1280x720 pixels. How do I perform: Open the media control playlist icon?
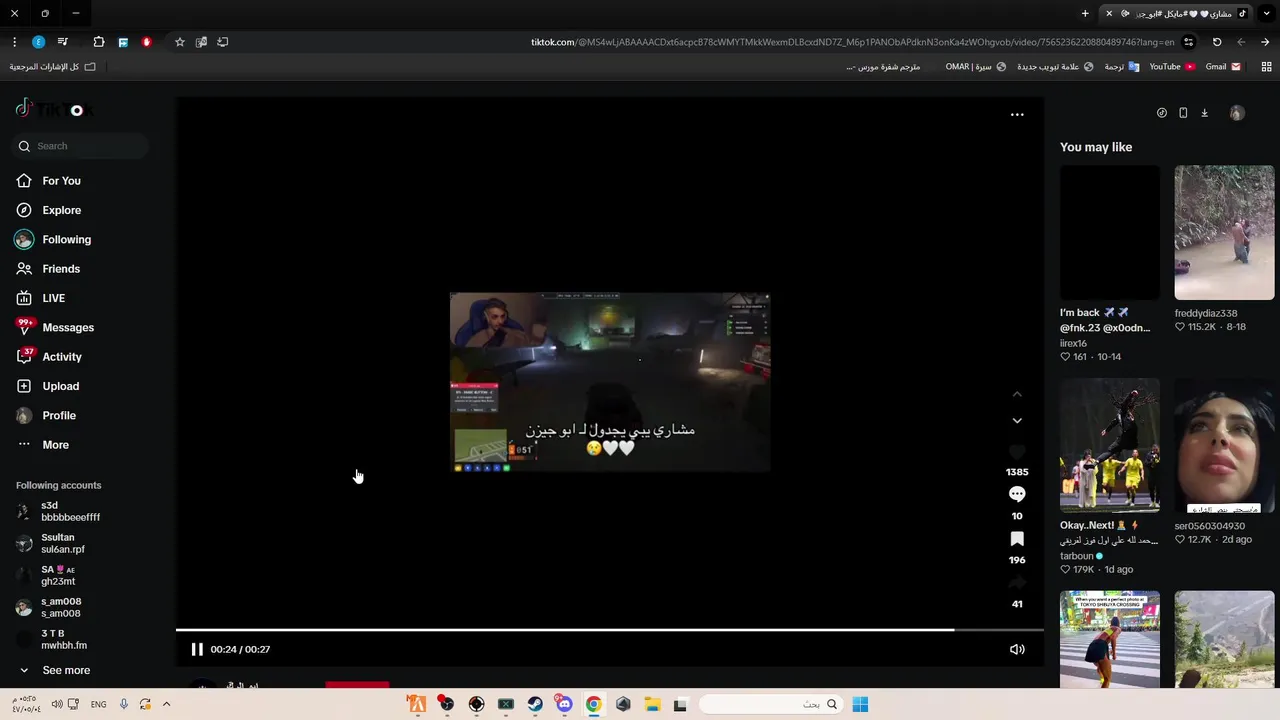62,42
